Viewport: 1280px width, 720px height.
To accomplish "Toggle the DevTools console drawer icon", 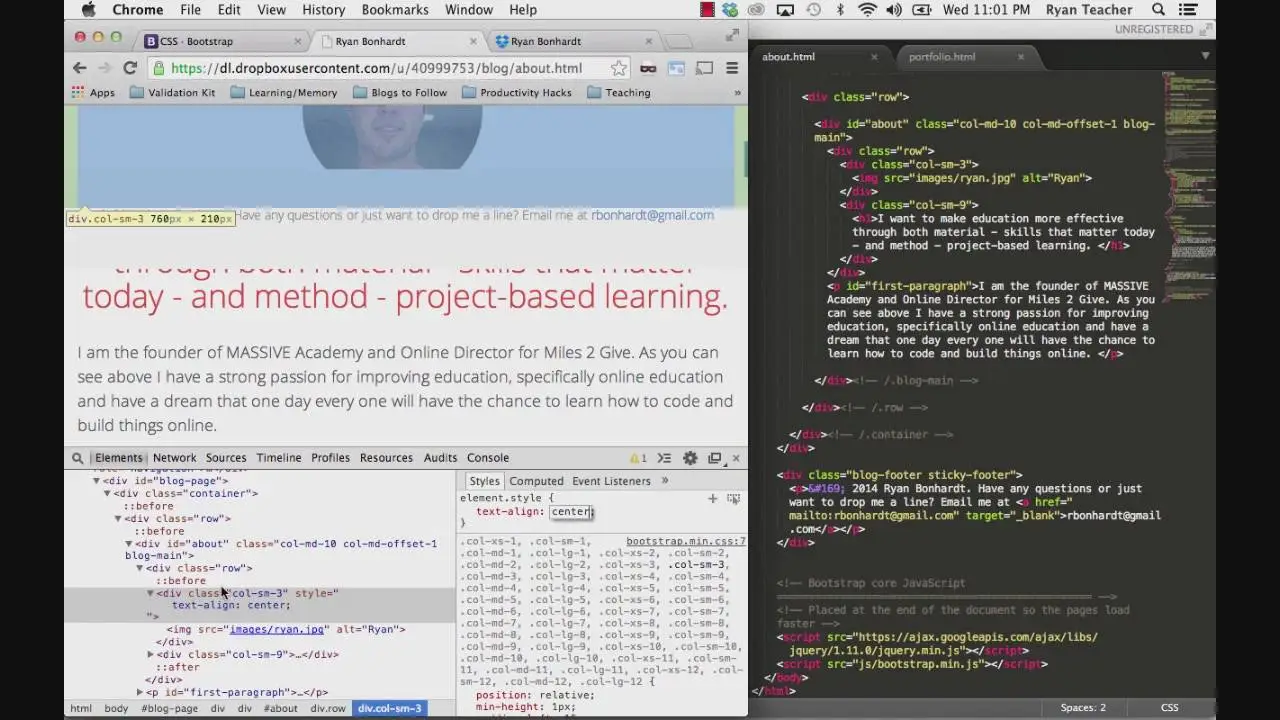I will pos(664,458).
